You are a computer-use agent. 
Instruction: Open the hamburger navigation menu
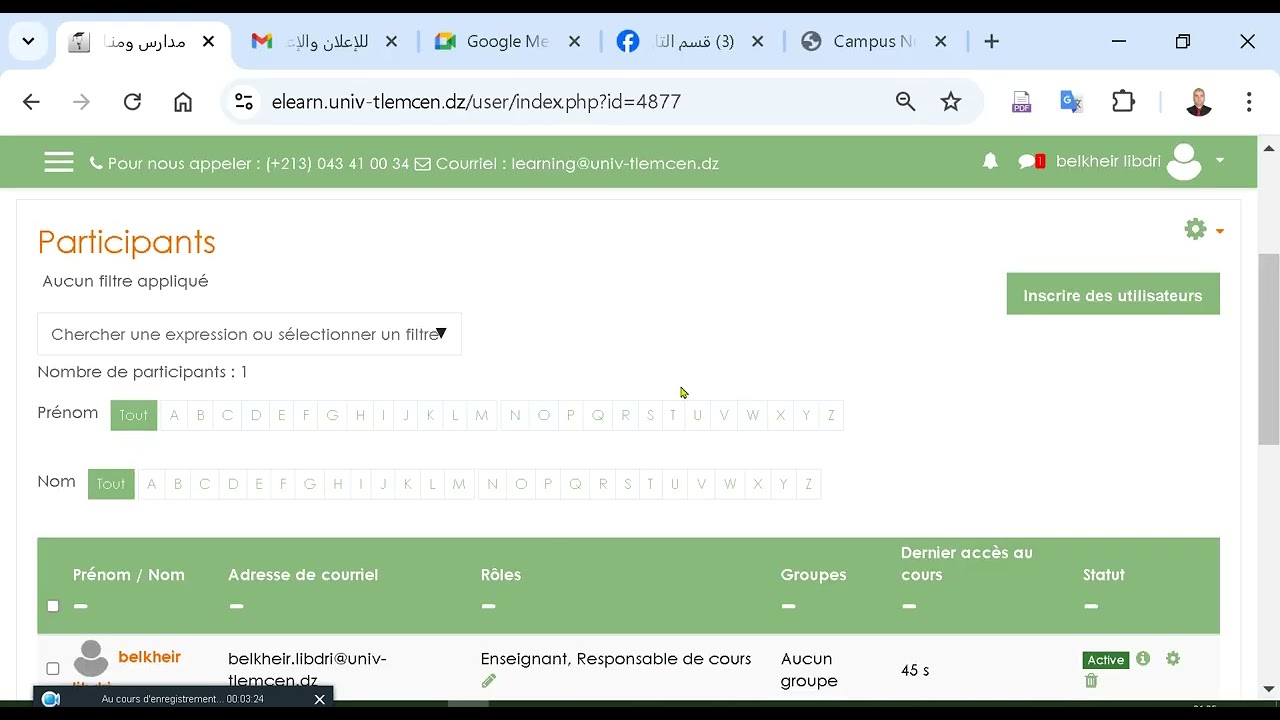tap(59, 162)
